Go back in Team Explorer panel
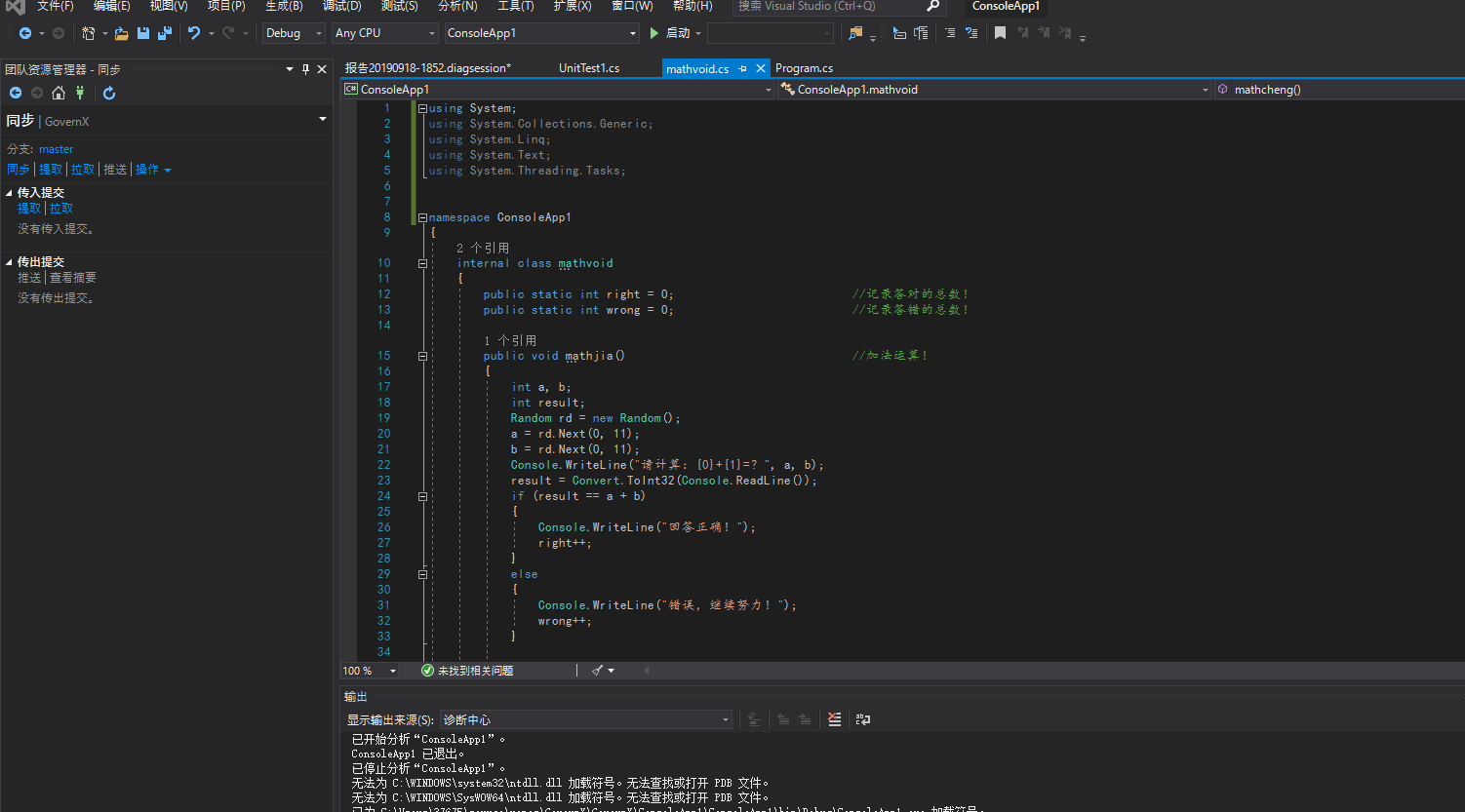1465x812 pixels. 16,93
